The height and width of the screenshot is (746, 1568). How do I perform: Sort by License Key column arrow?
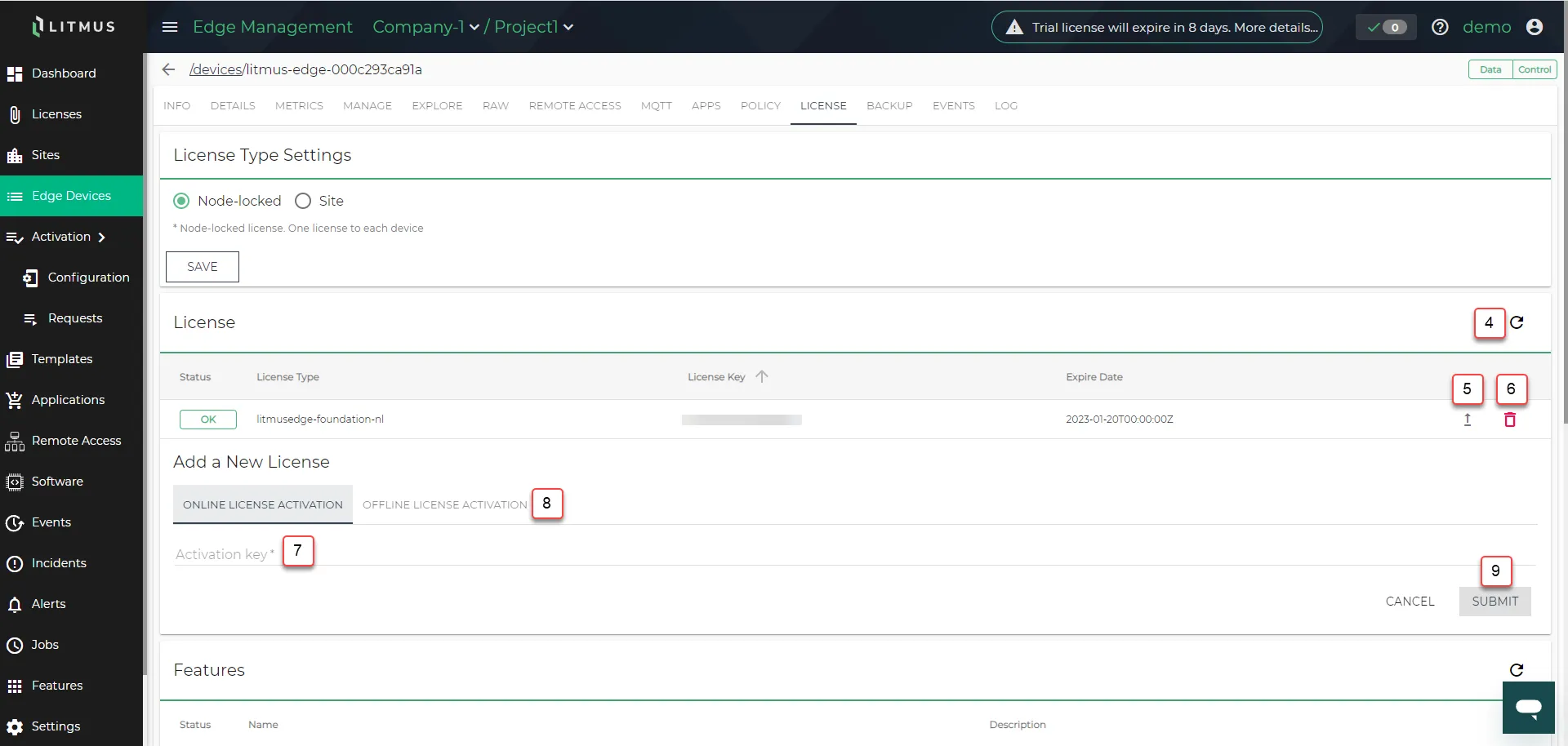coord(762,376)
